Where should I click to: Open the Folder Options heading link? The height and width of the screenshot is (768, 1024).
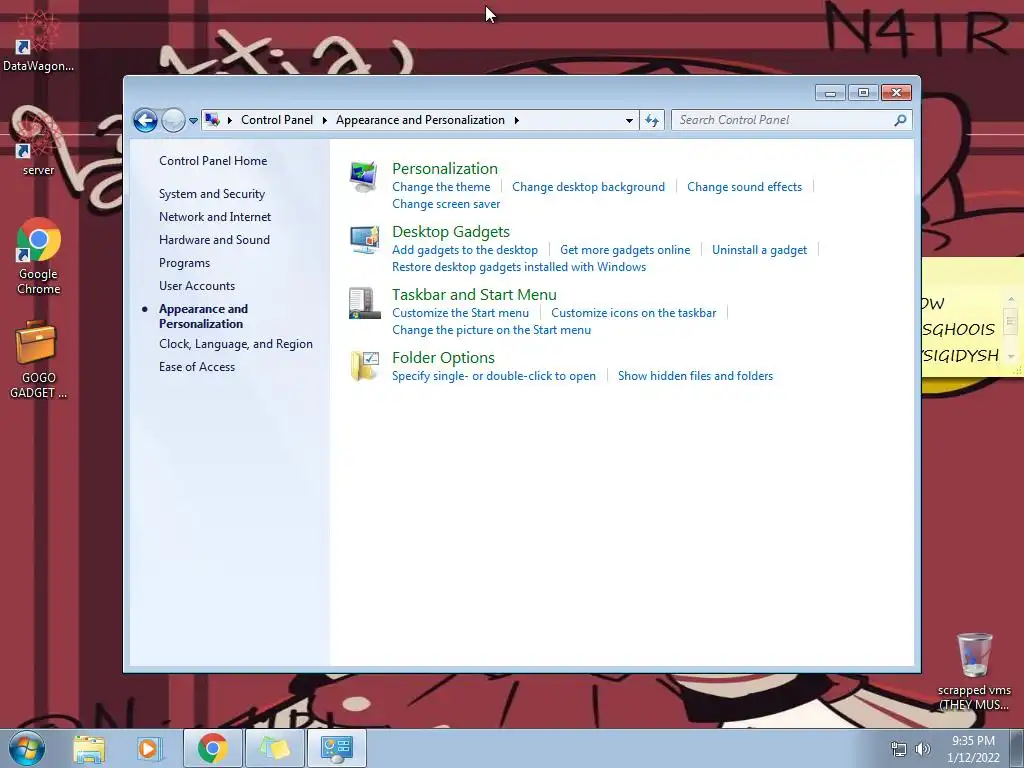click(x=443, y=358)
